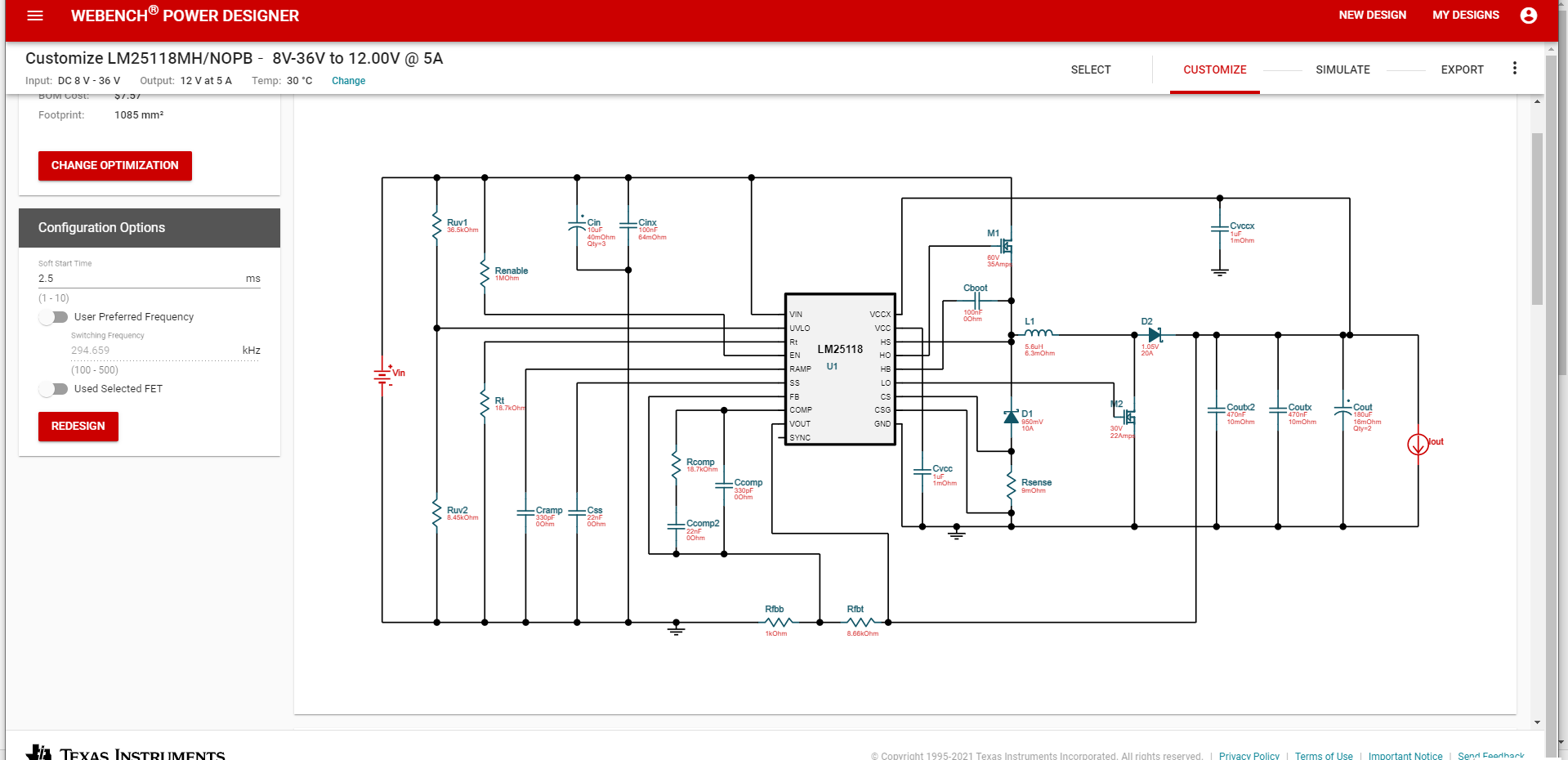Click the REDESIGN button
The height and width of the screenshot is (760, 1568).
[78, 427]
